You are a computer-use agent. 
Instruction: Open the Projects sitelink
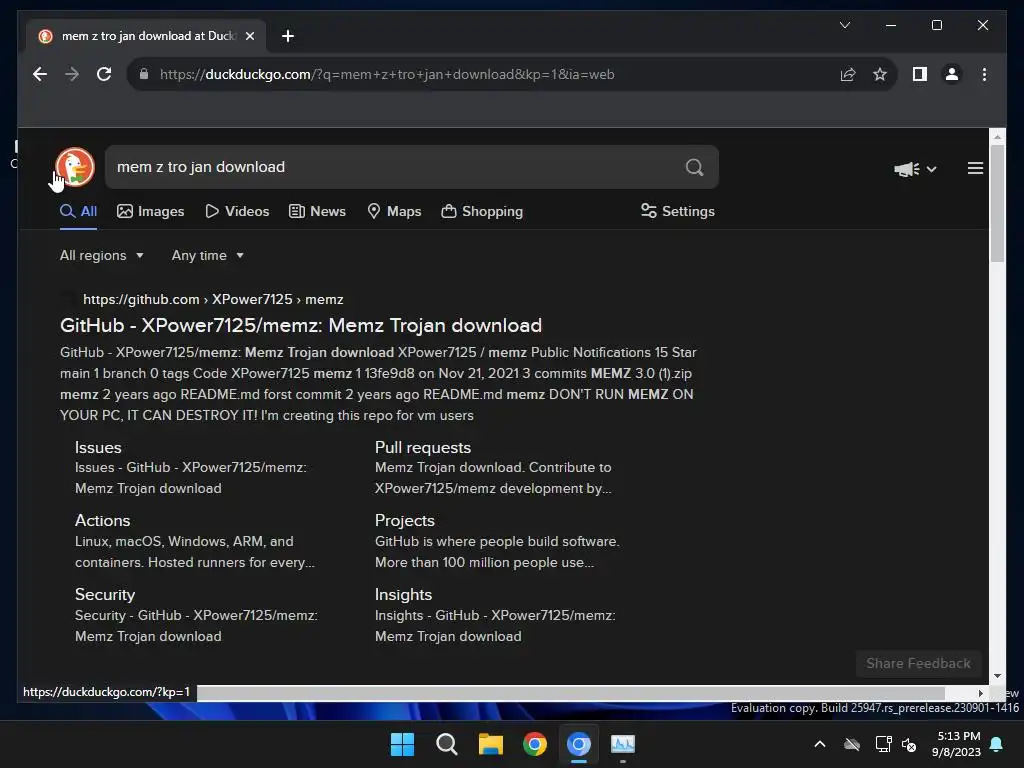click(405, 520)
